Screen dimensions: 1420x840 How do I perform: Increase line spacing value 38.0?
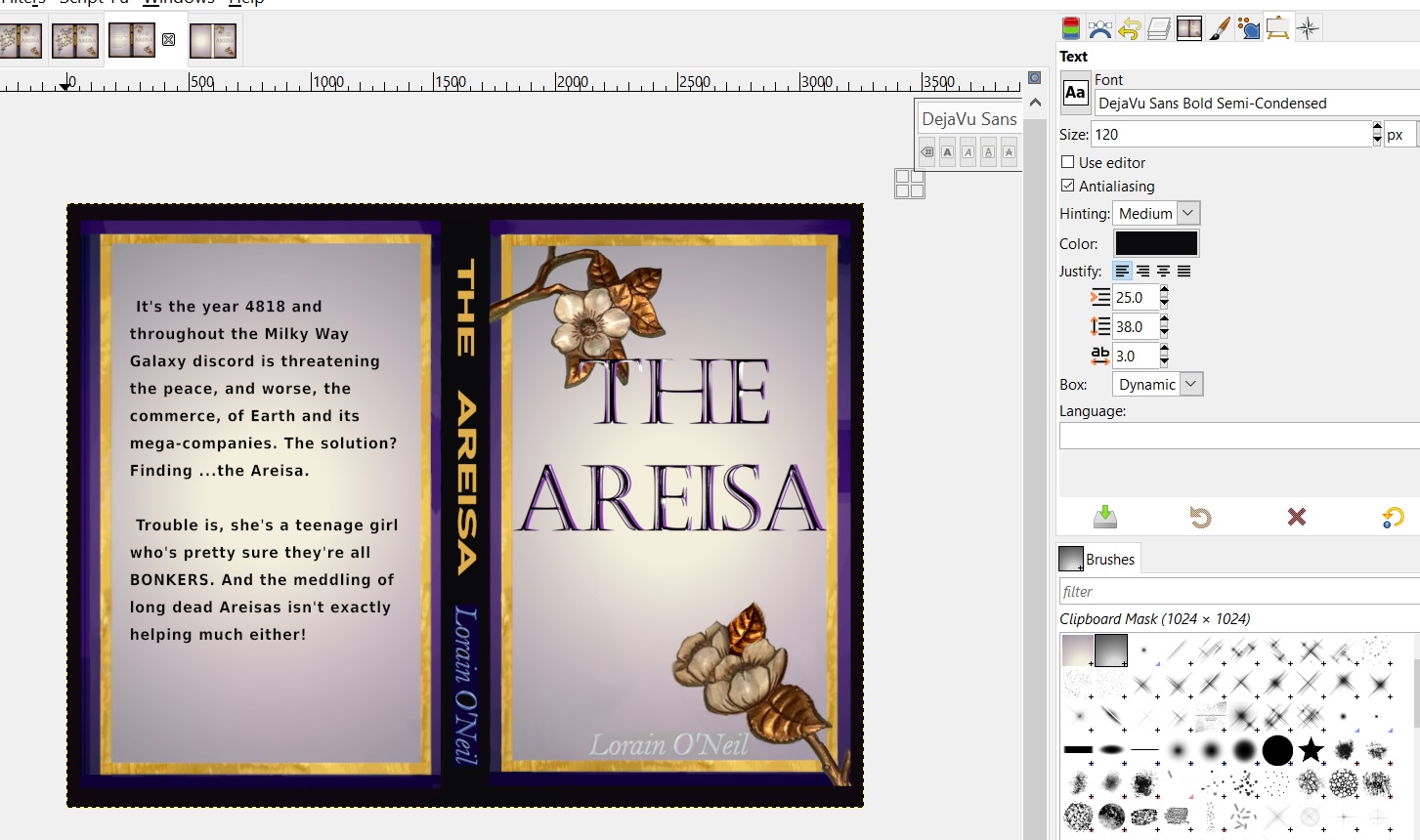1165,320
